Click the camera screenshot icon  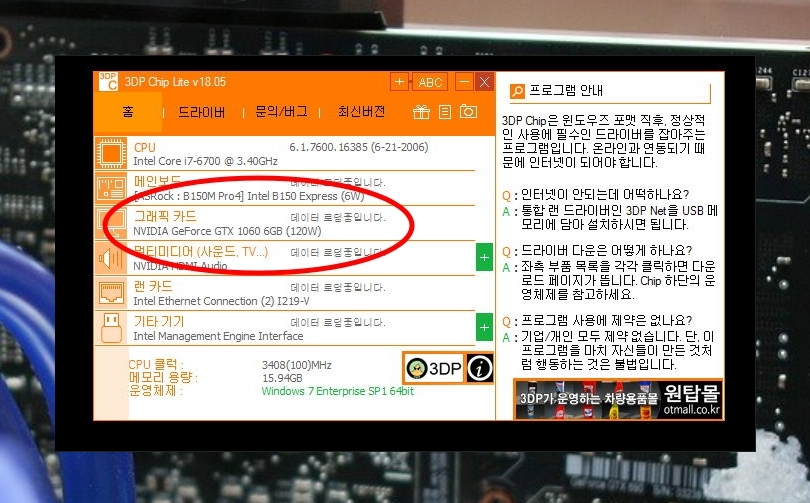click(x=469, y=111)
